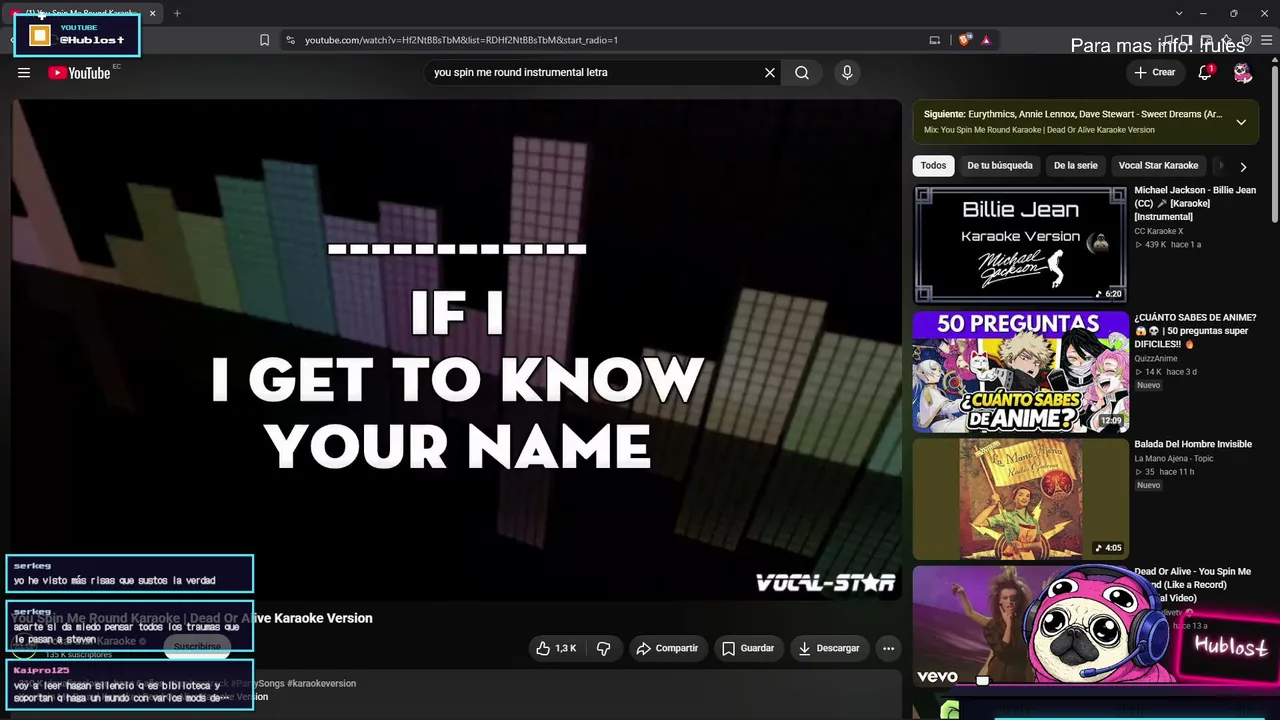The image size is (1280, 720).
Task: Click the karaoke video player
Action: (457, 350)
